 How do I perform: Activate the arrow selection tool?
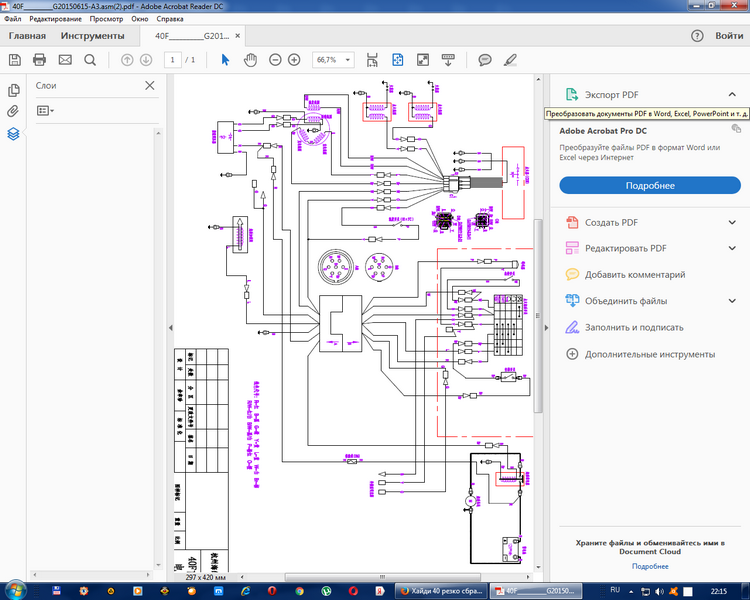(225, 60)
